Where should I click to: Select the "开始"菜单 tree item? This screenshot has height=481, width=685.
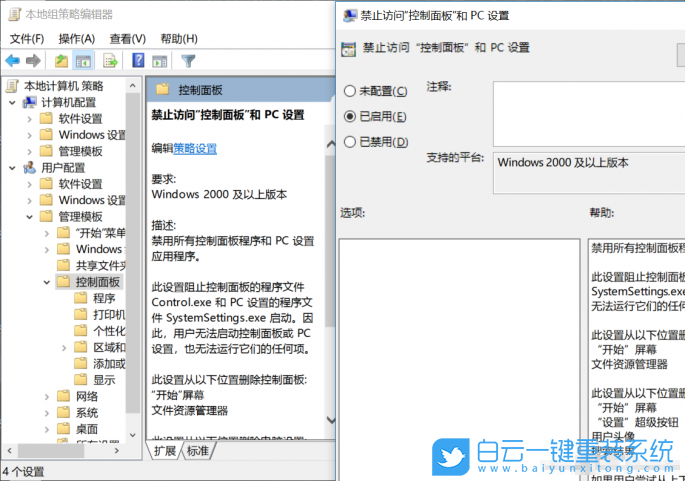tap(100, 233)
